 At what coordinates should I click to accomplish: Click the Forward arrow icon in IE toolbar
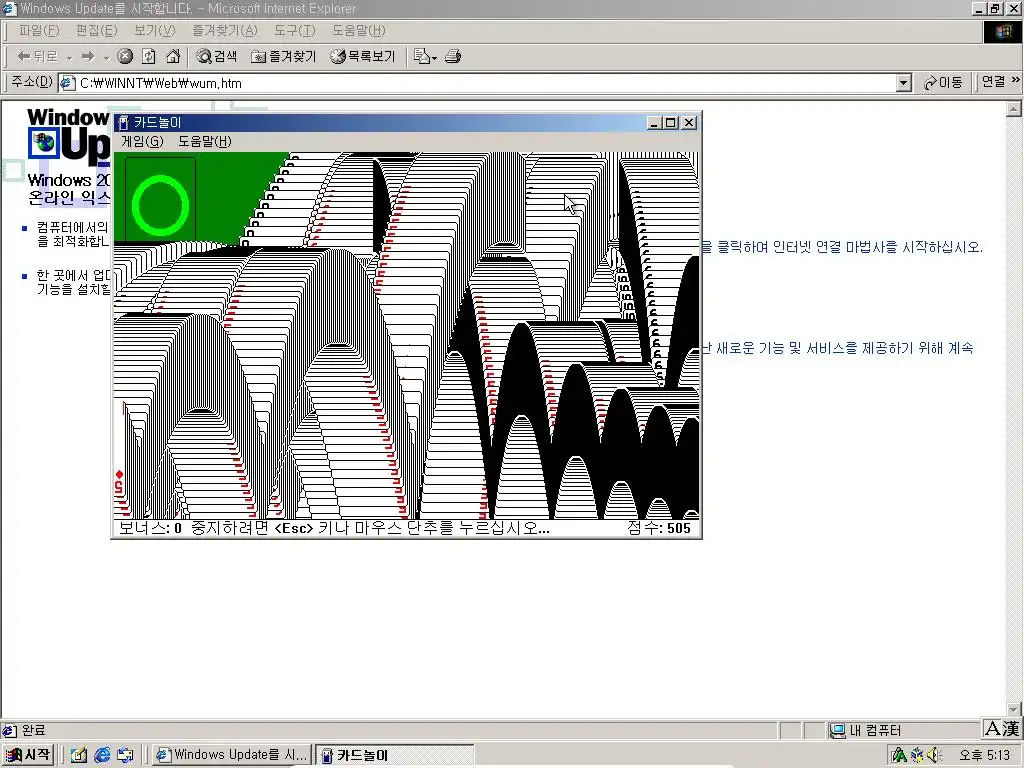(88, 57)
